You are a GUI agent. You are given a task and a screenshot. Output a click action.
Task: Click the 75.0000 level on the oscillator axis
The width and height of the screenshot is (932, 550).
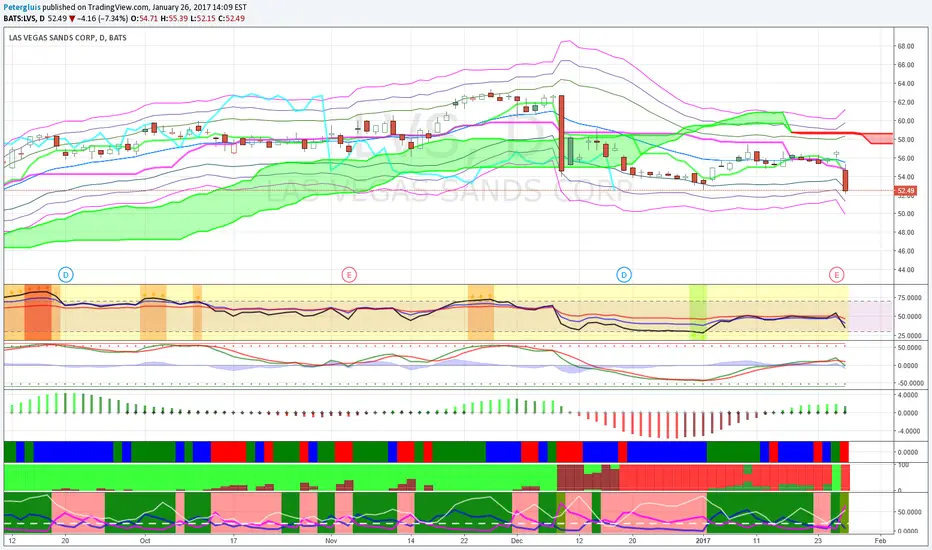[x=909, y=298]
